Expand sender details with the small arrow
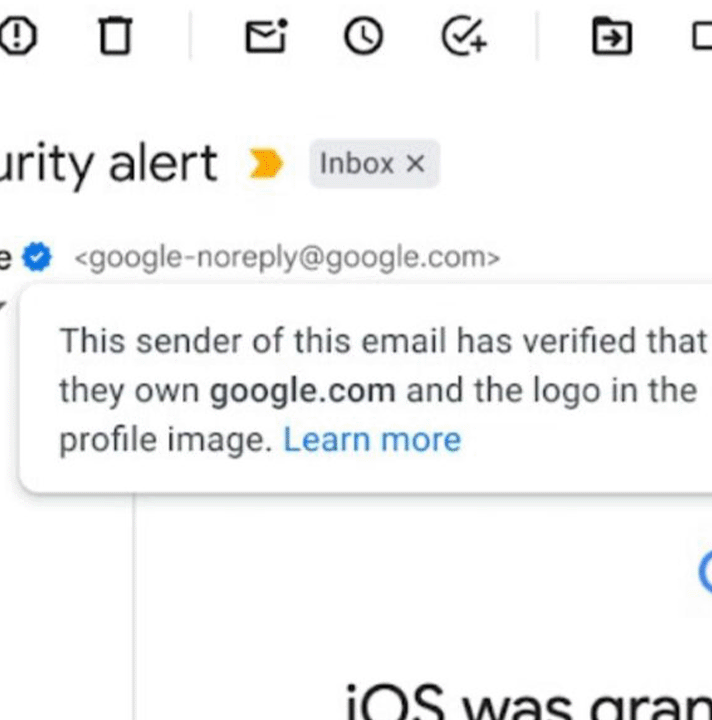Image resolution: width=712 pixels, height=720 pixels. click(x=2, y=305)
